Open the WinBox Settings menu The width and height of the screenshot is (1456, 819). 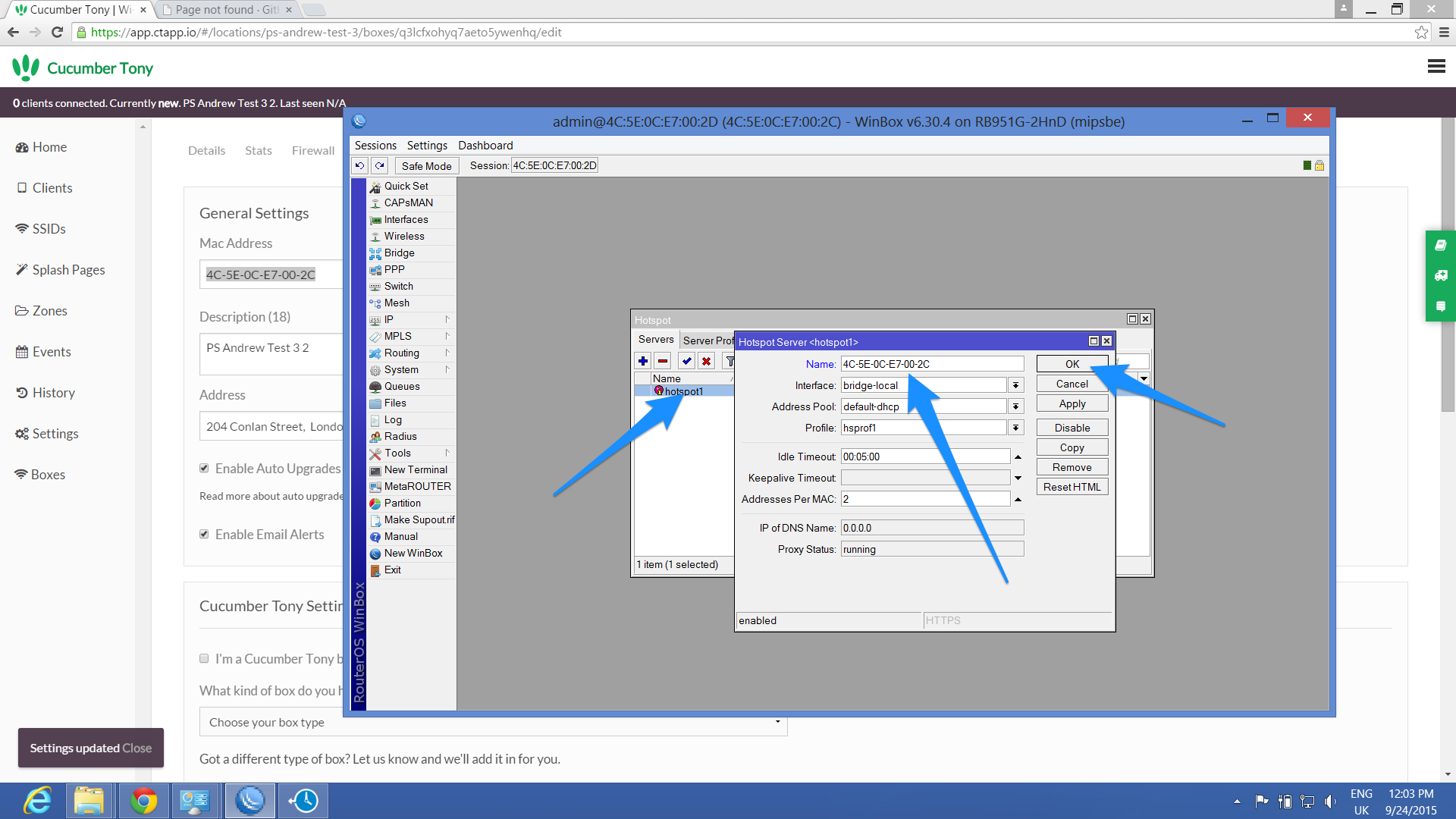[427, 145]
